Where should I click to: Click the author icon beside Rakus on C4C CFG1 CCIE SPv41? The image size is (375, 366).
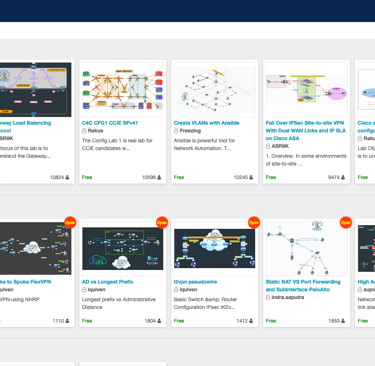[x=84, y=131]
